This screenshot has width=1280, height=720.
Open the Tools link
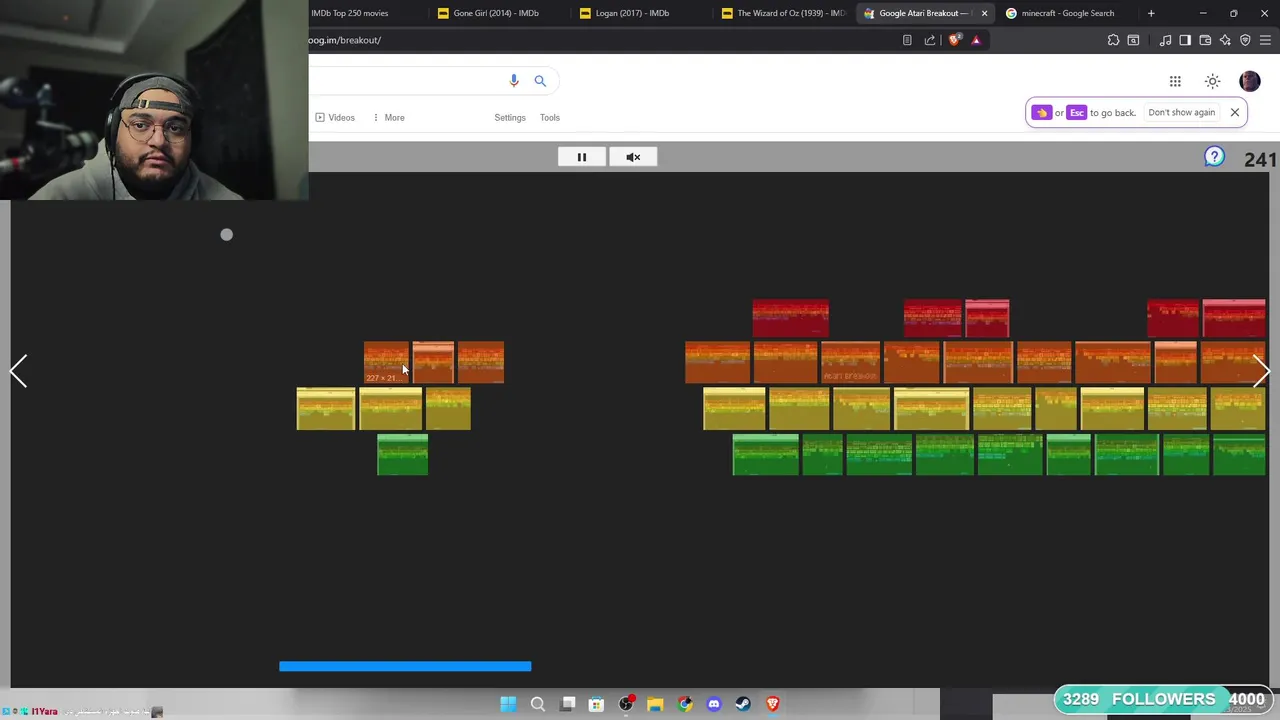click(x=550, y=118)
